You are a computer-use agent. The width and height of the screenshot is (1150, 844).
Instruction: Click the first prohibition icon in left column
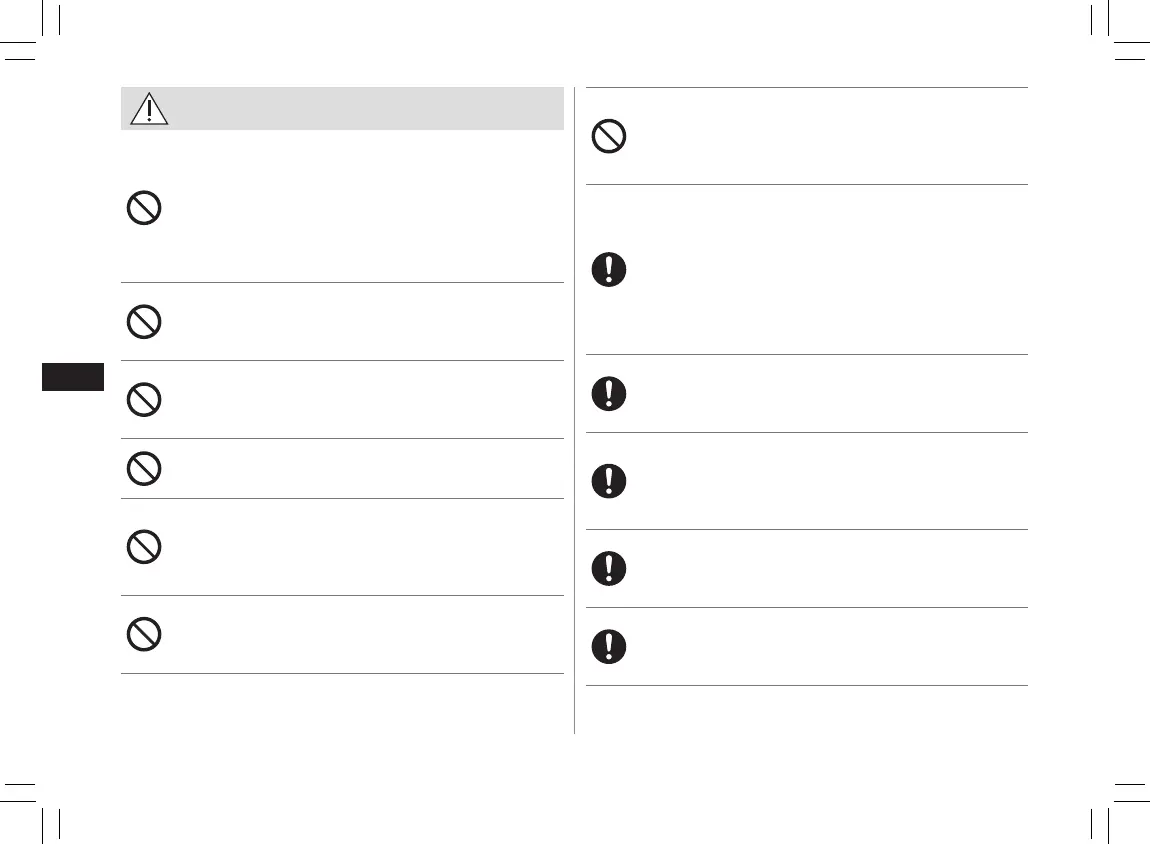tap(144, 207)
